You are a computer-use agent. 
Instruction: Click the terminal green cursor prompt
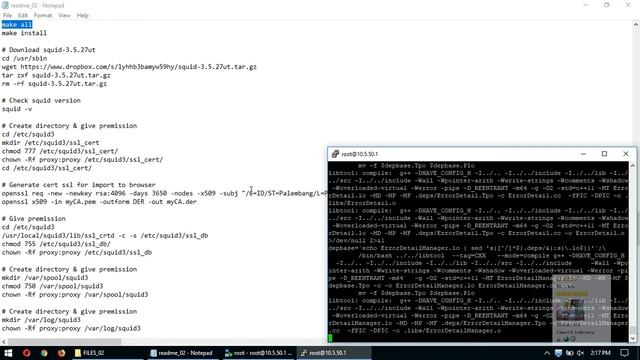coord(331,338)
